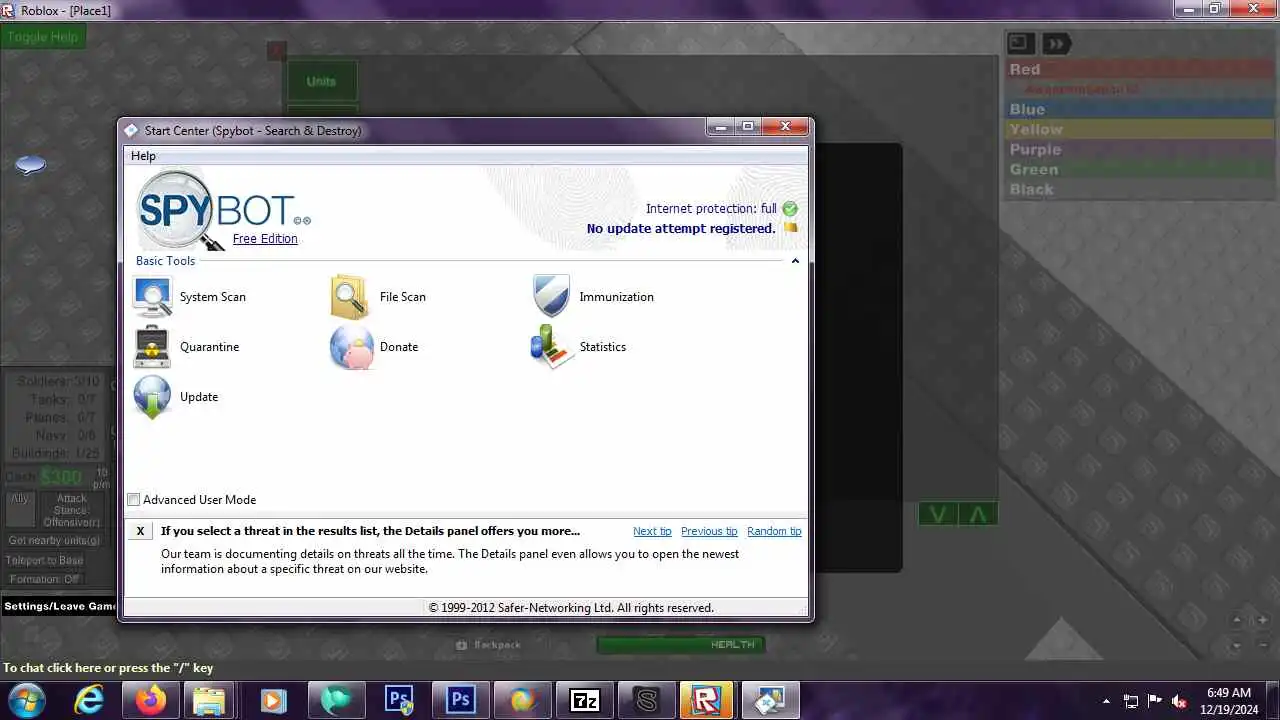Click the taskbar clock showing 6:49 AM

click(1228, 701)
